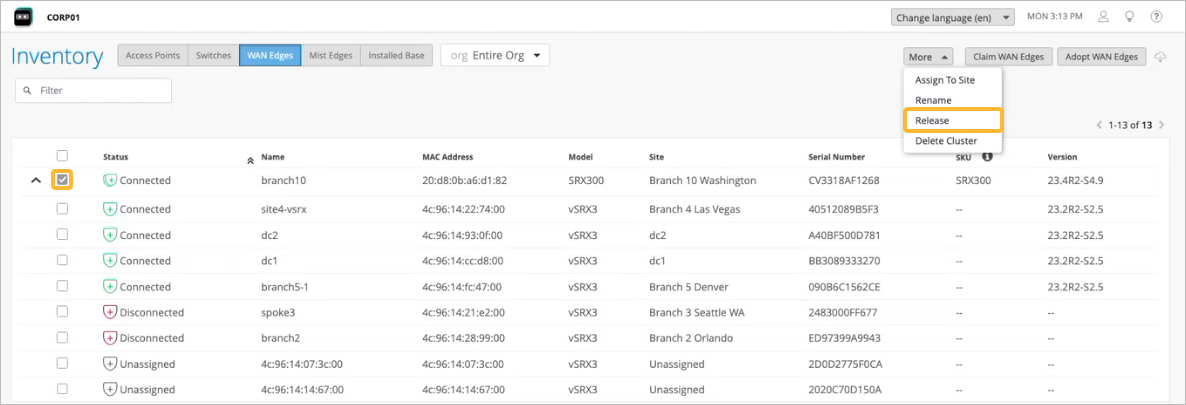The image size is (1186, 405).
Task: Toggle the select-all checkbox in the header
Action: pos(63,156)
